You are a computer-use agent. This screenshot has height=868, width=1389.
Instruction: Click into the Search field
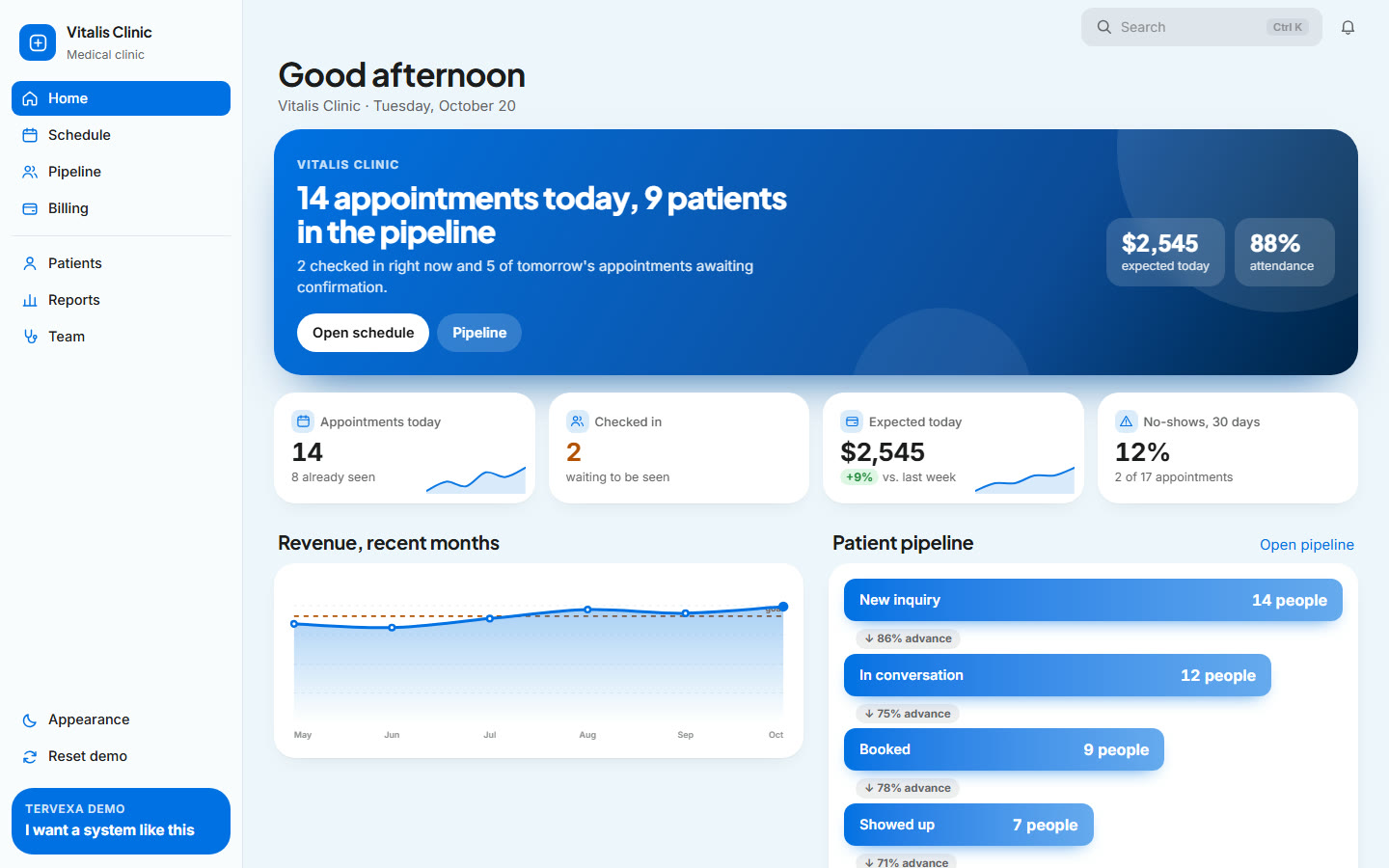click(x=1201, y=27)
